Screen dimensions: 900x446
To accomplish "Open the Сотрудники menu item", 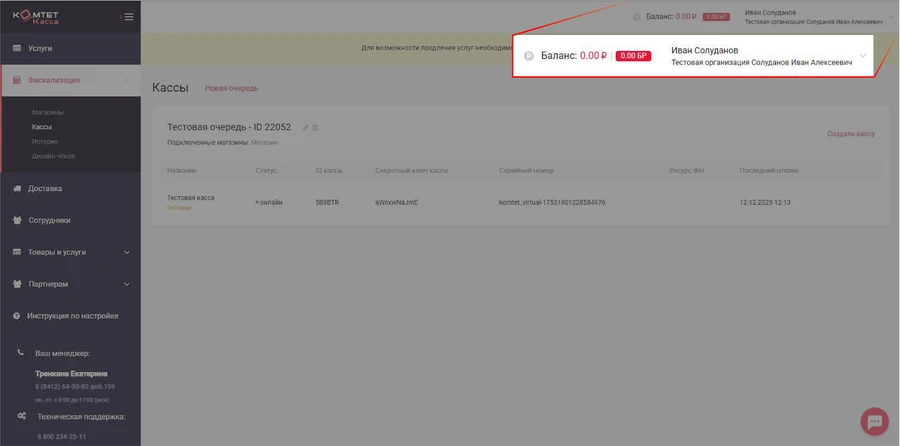I will pos(49,220).
